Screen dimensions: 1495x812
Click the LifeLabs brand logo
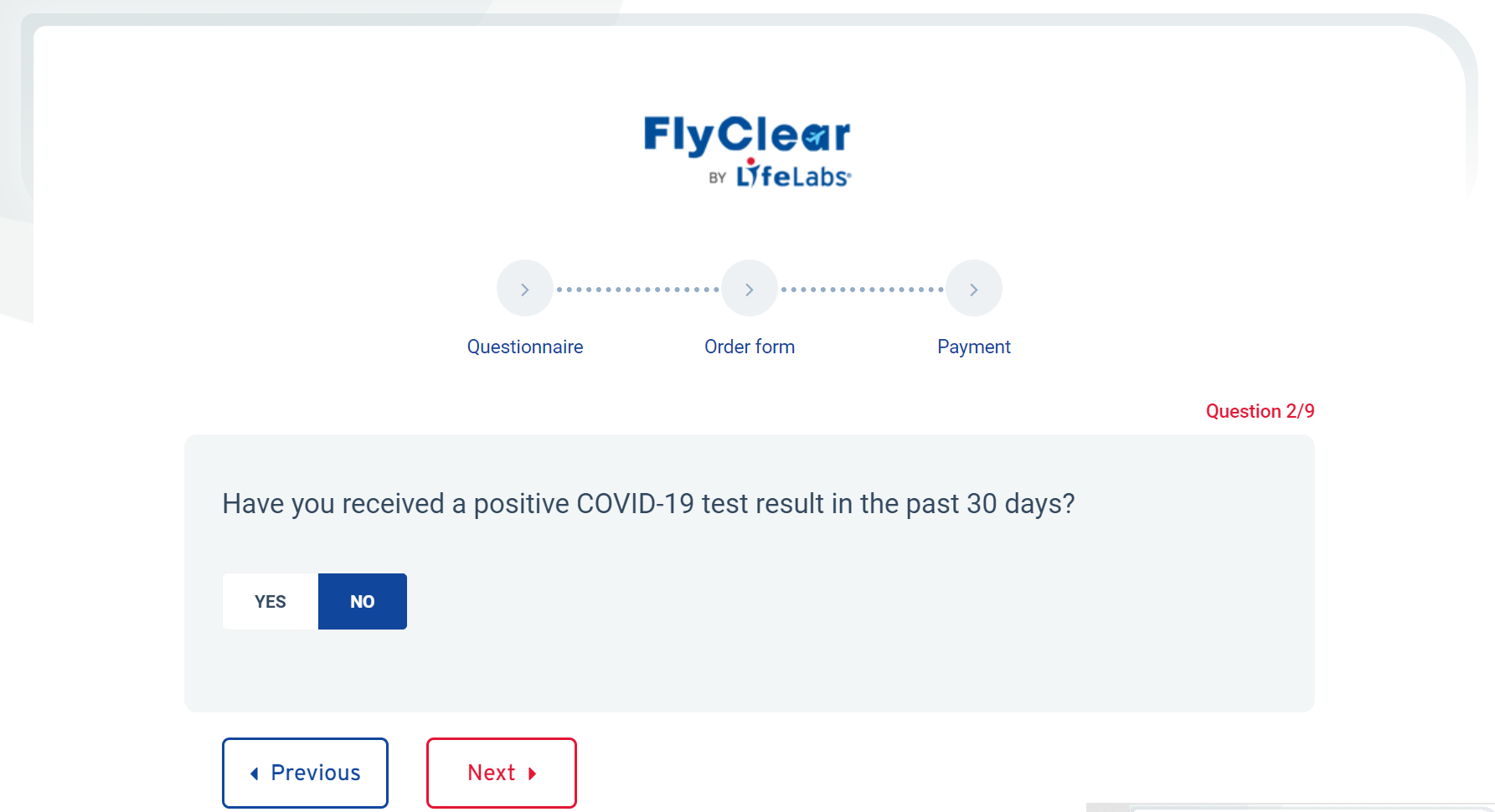(x=792, y=175)
